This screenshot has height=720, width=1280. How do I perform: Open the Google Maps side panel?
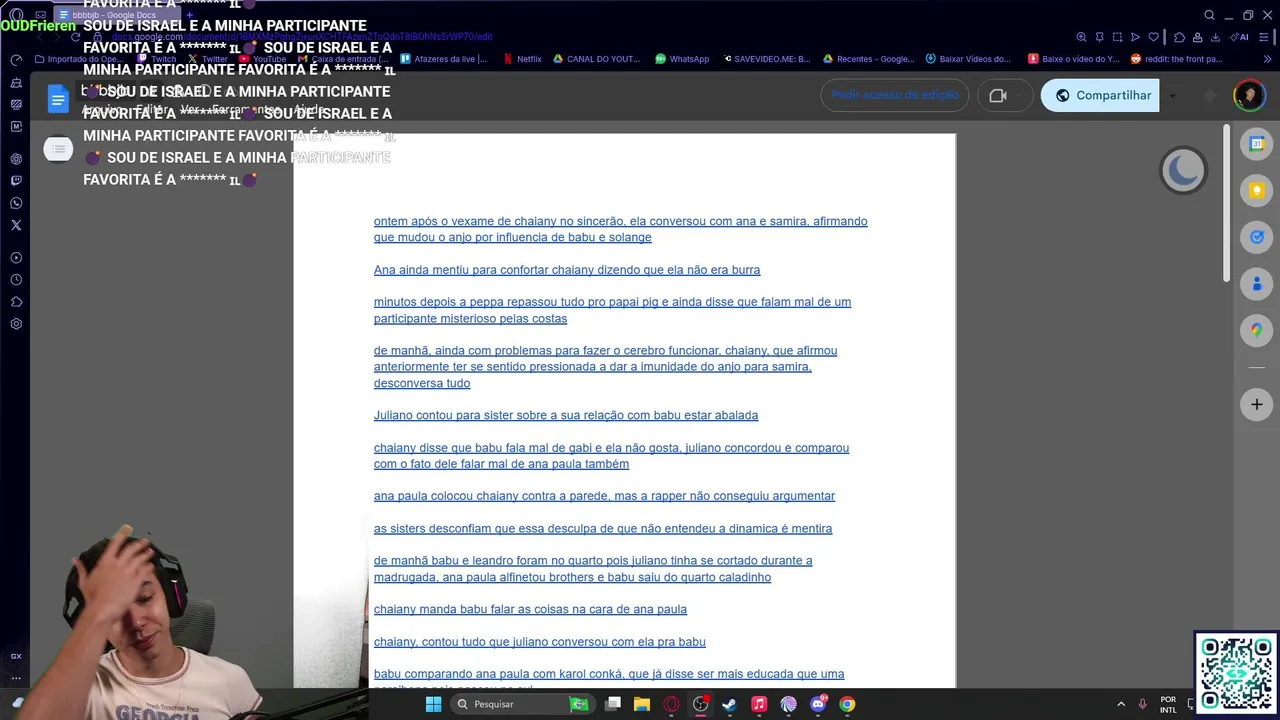click(1257, 330)
